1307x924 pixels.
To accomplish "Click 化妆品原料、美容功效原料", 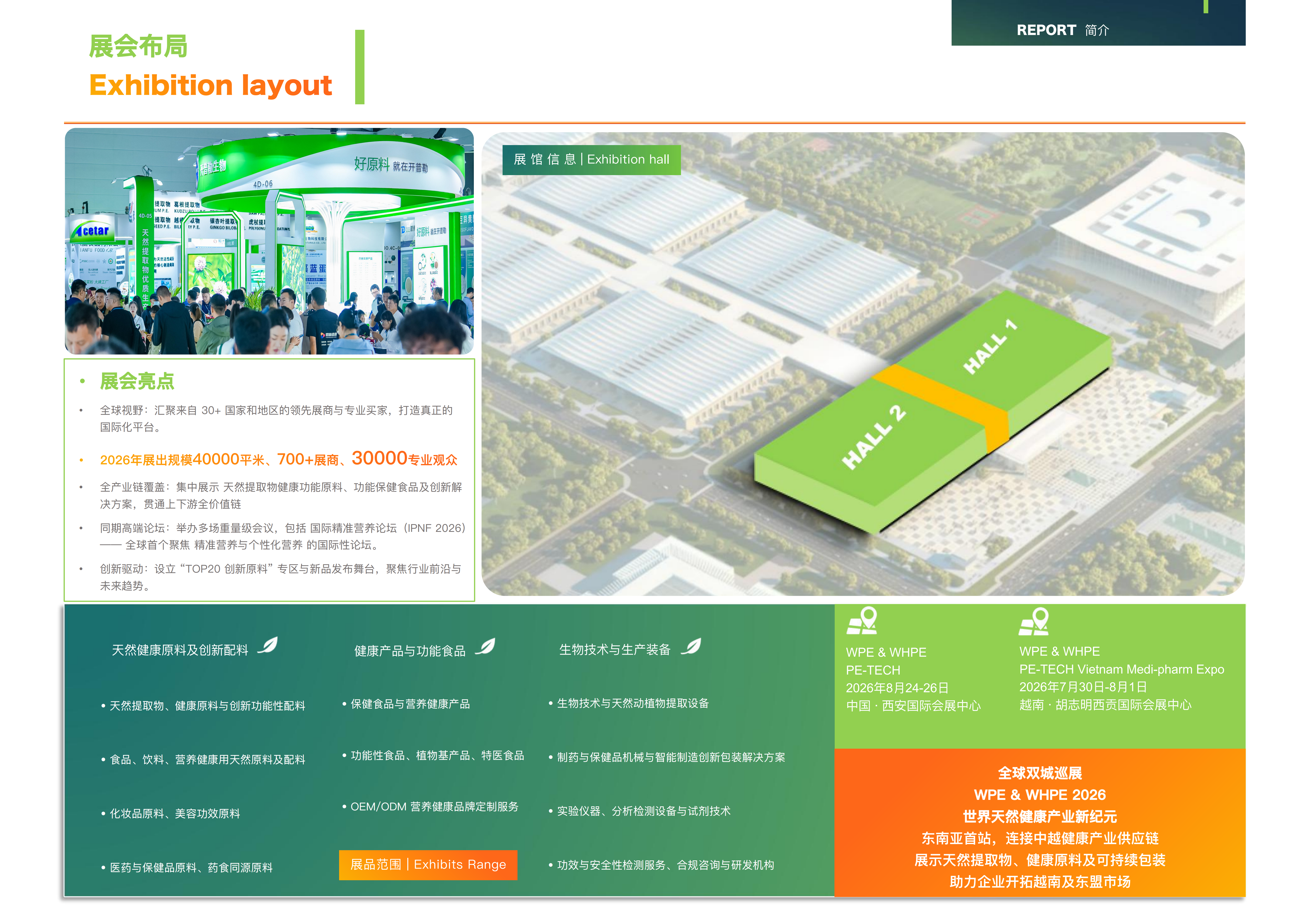I will 175,814.
